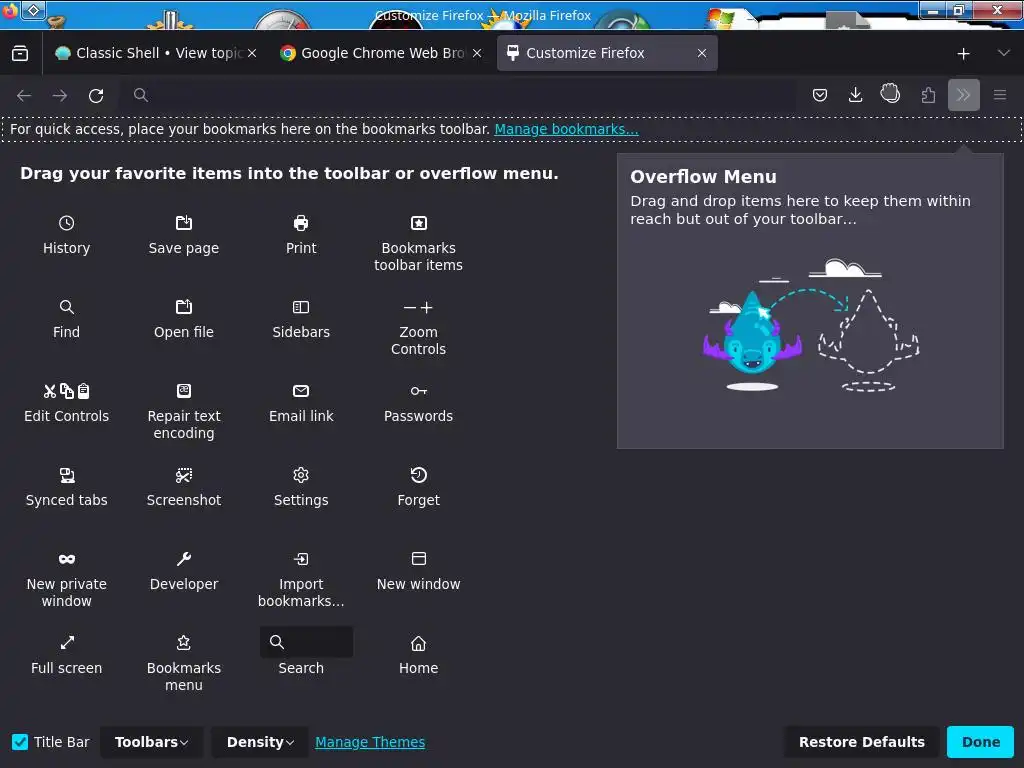Close the Classic Shell tab
The image size is (1024, 768).
[x=252, y=53]
